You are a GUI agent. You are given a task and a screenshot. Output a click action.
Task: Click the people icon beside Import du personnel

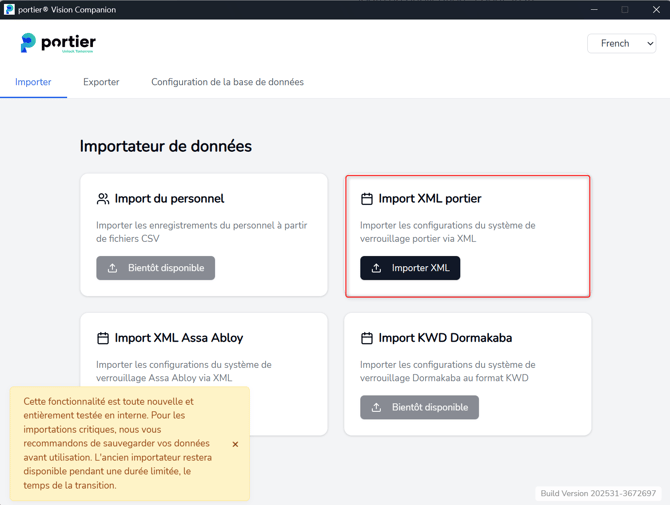pyautogui.click(x=103, y=199)
